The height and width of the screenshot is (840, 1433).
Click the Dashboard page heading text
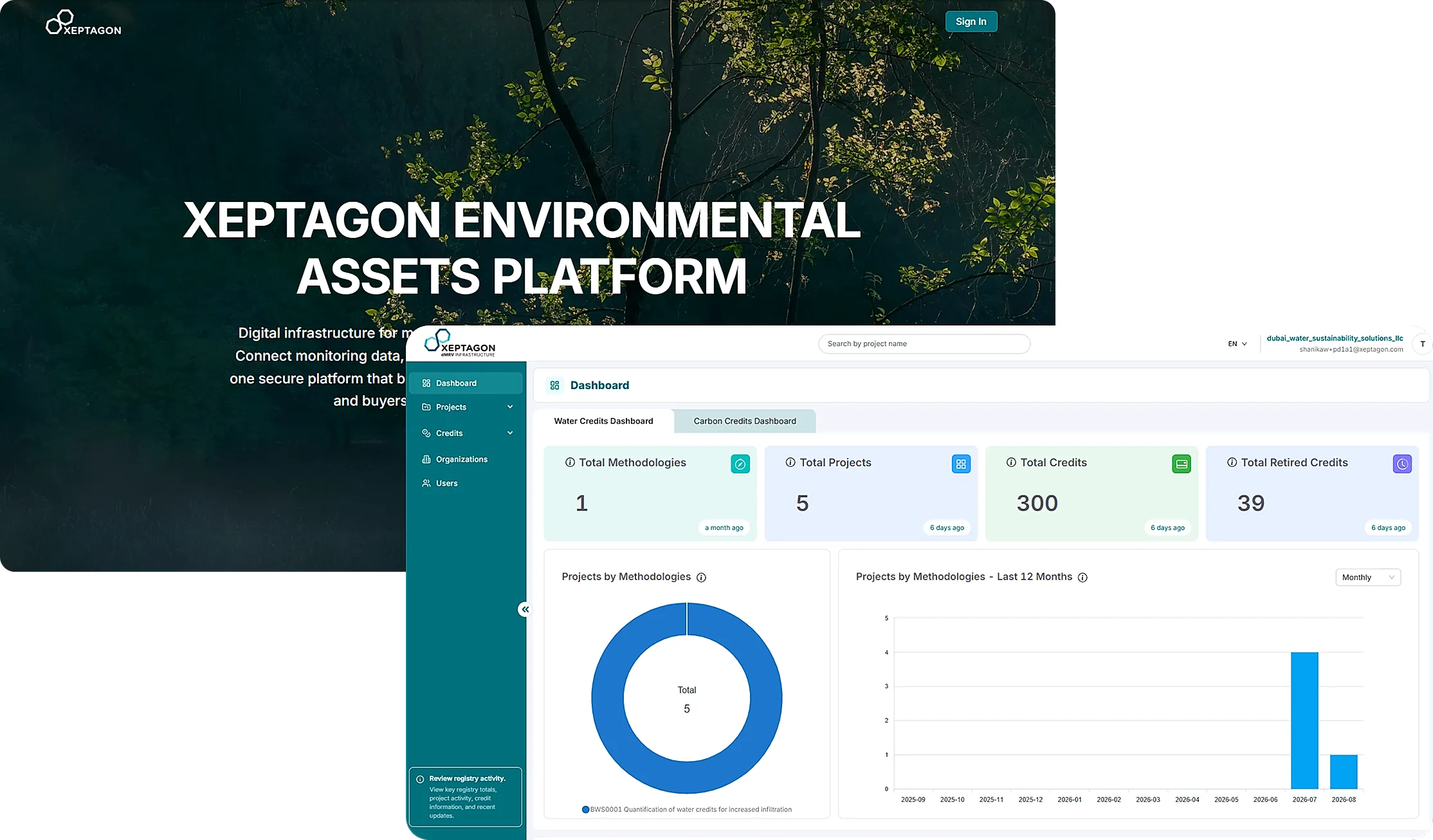[x=599, y=385]
